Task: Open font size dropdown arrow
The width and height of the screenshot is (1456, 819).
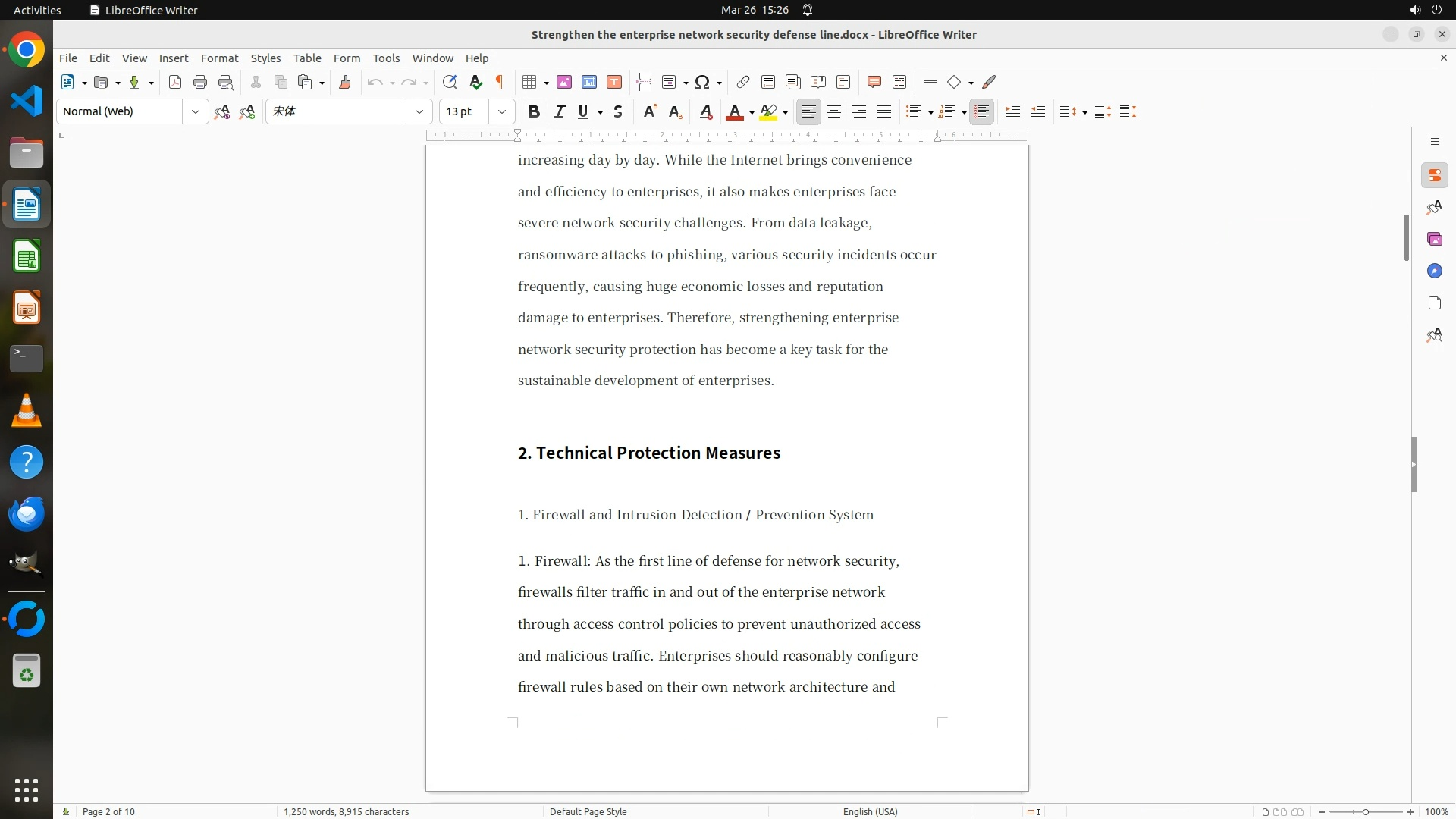Action: pyautogui.click(x=502, y=112)
